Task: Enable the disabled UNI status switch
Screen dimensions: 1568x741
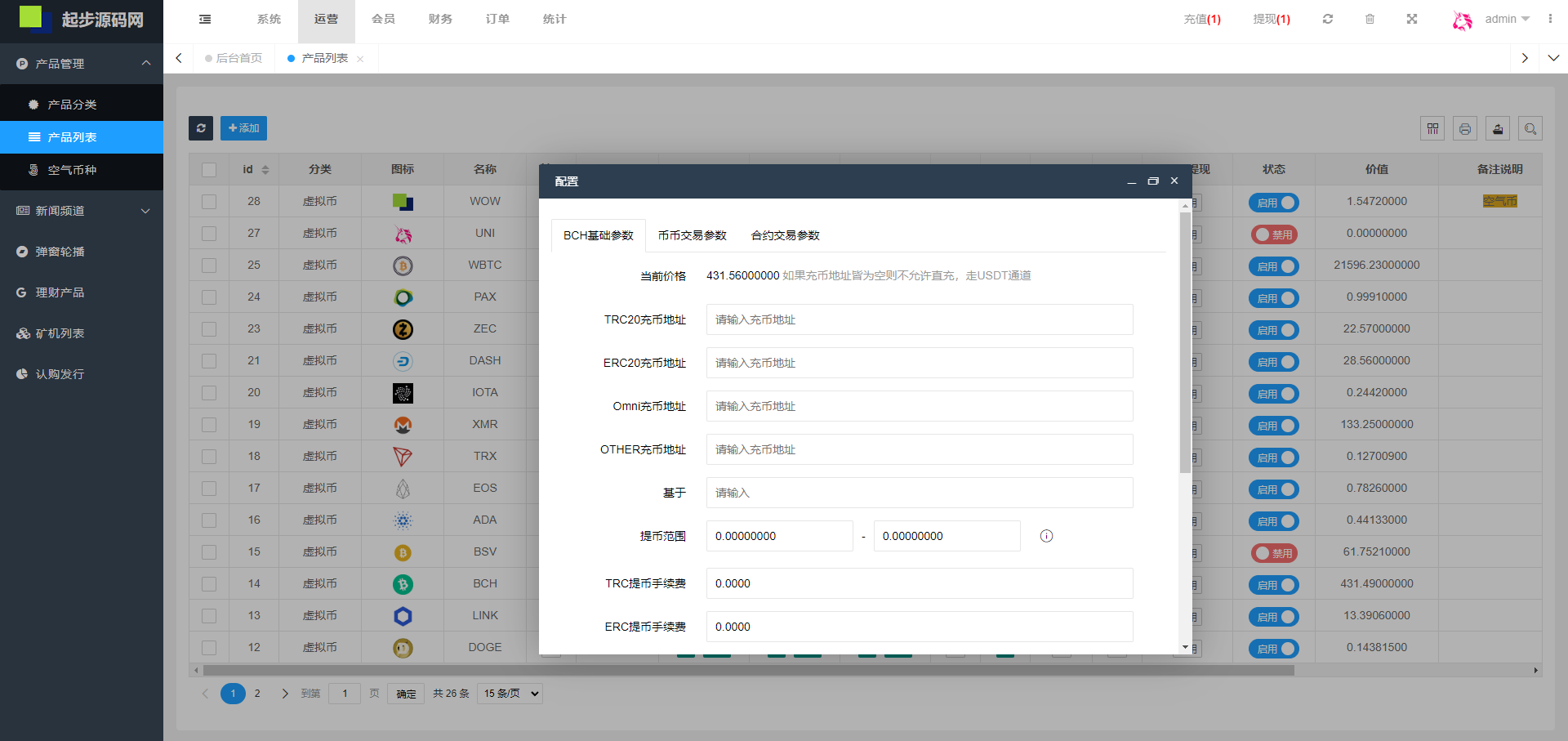Action: point(1273,234)
